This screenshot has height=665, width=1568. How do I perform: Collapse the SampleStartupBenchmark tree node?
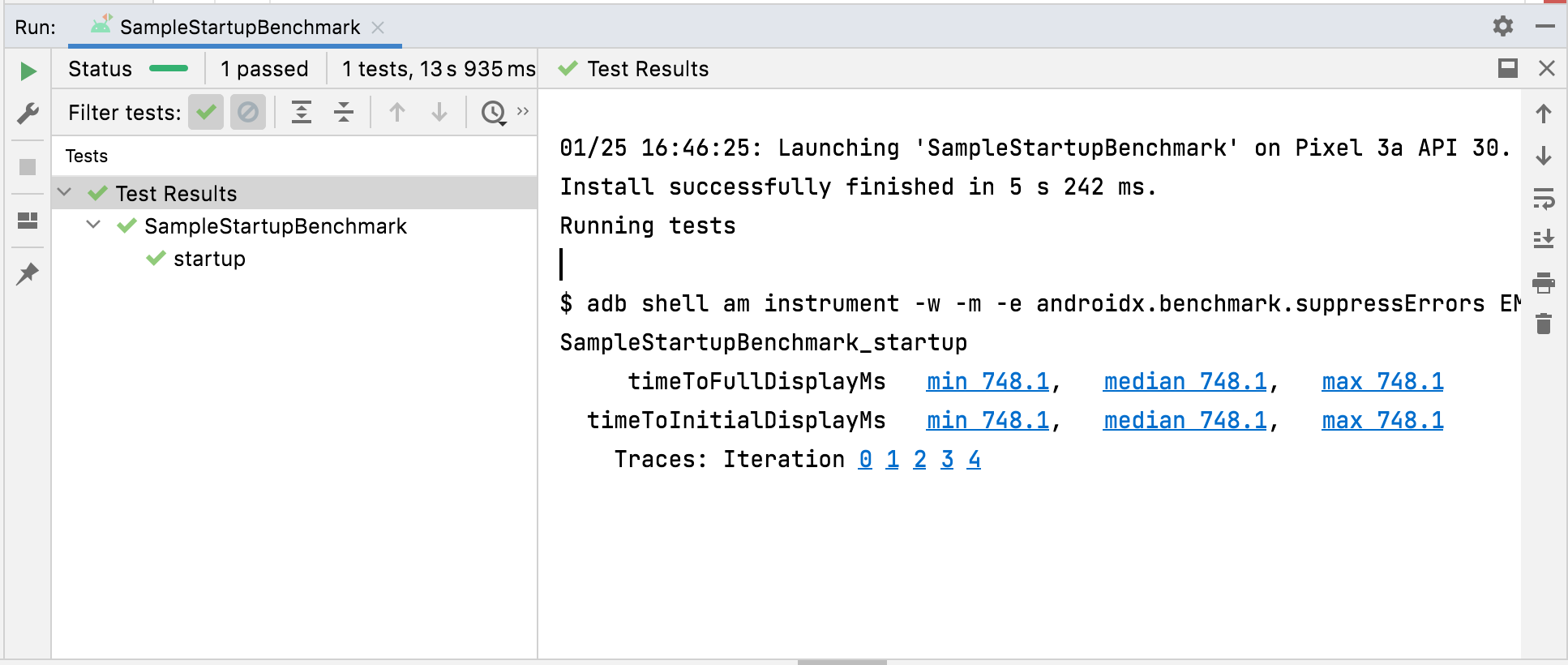93,225
